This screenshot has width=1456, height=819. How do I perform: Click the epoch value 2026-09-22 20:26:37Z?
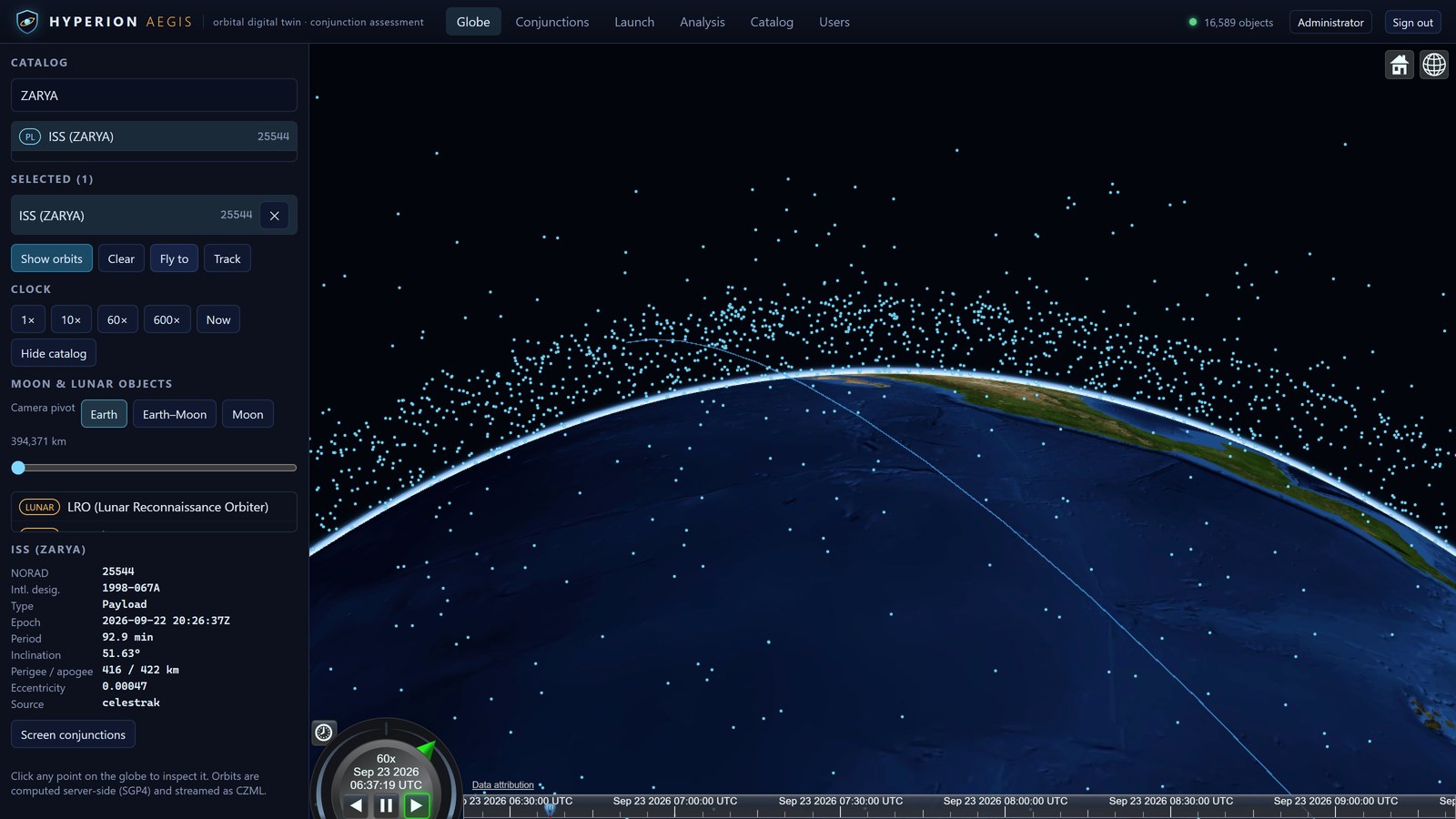[166, 621]
